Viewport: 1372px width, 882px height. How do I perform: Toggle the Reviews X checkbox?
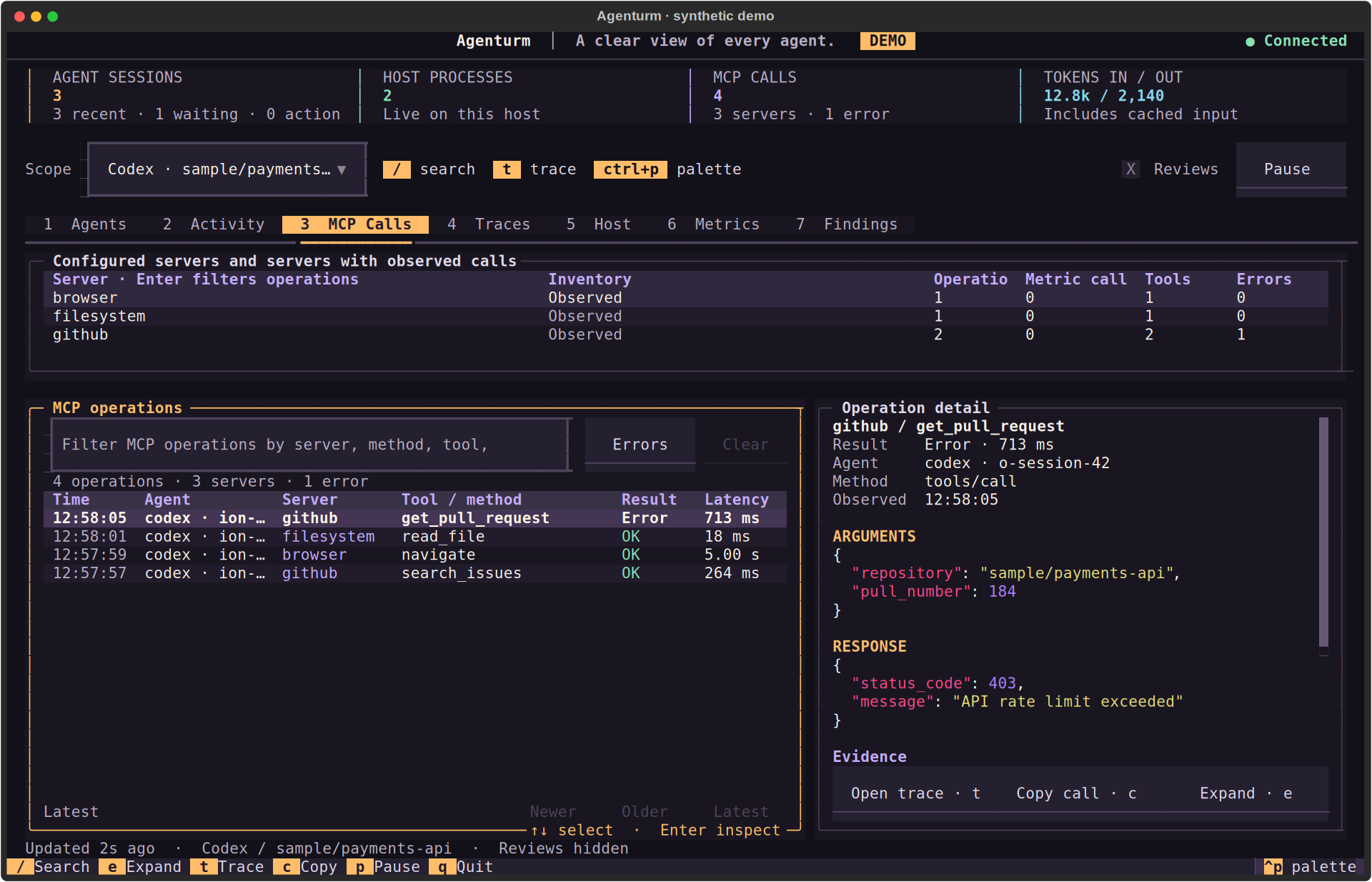pyautogui.click(x=1130, y=169)
